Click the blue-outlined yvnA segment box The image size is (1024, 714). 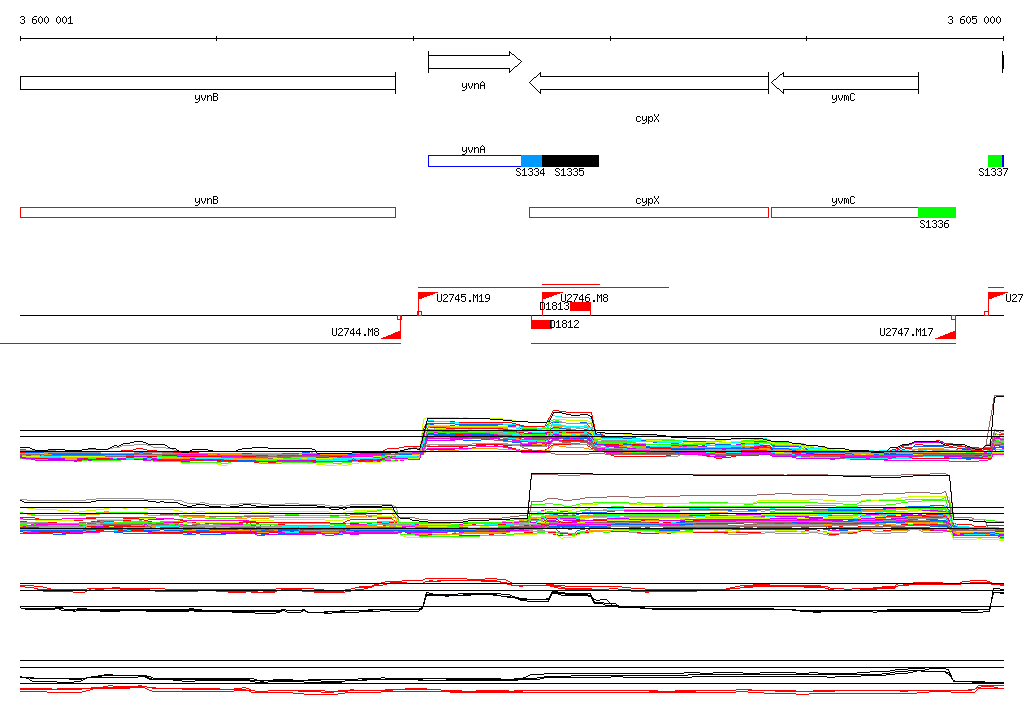click(475, 161)
